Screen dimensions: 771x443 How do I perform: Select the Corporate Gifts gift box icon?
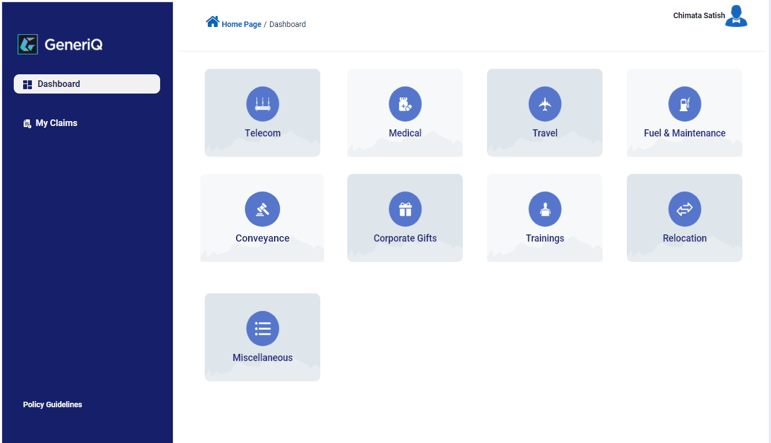405,209
